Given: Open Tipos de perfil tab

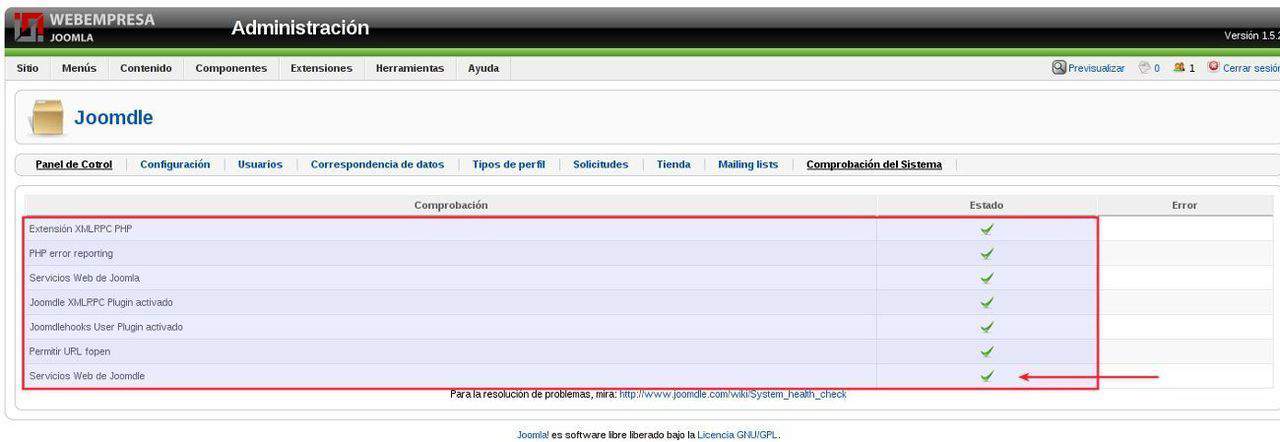Looking at the screenshot, I should [x=508, y=164].
